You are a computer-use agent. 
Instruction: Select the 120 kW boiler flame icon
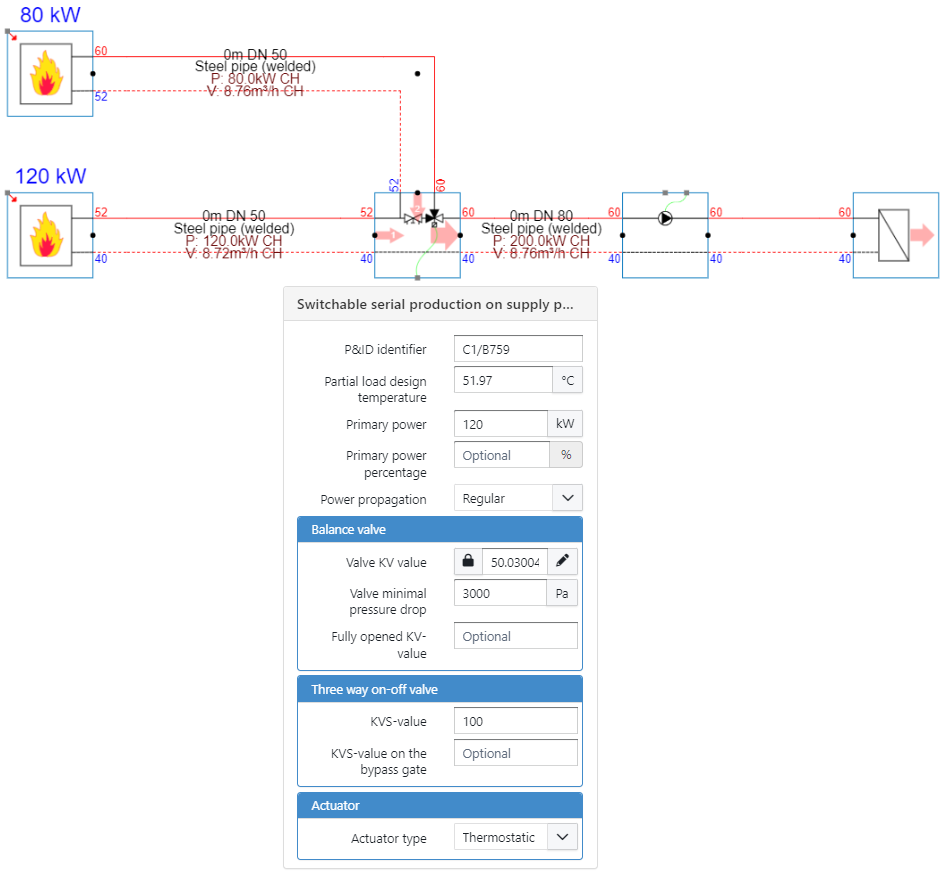point(46,235)
